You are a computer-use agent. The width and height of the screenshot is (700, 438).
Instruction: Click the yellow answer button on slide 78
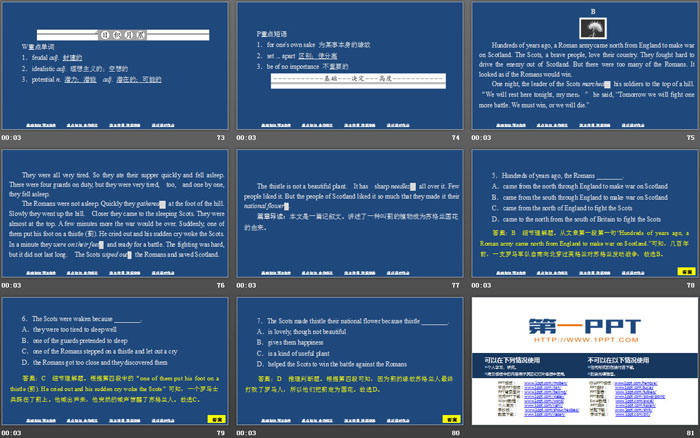click(x=686, y=271)
